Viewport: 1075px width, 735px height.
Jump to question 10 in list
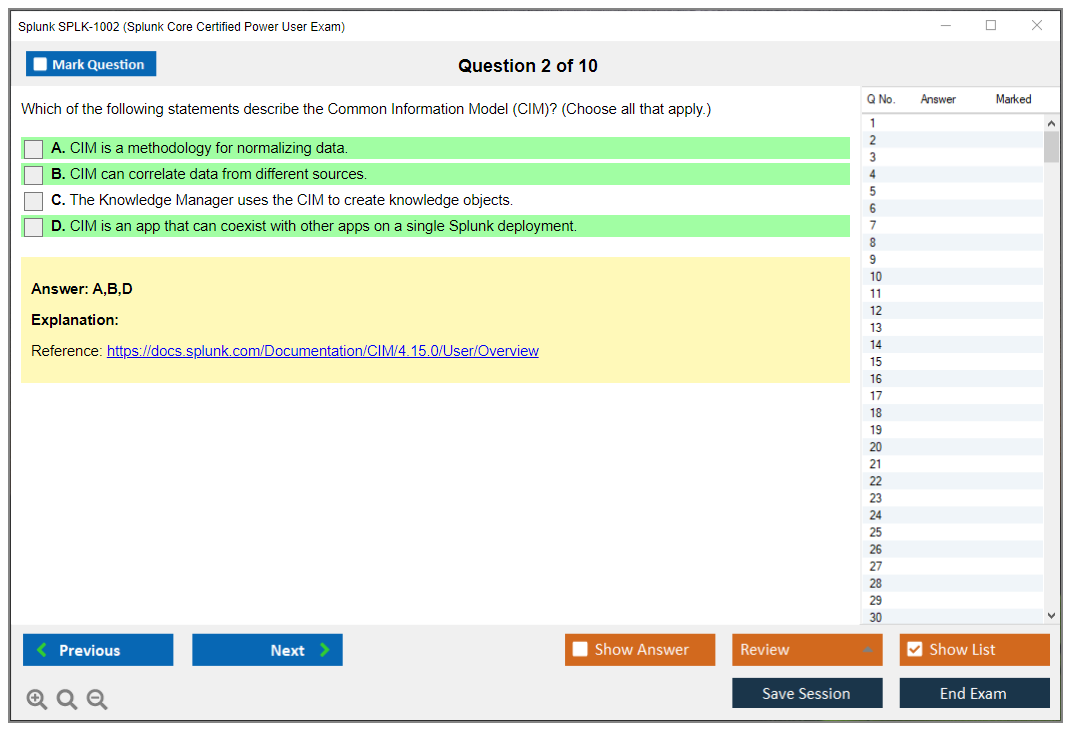[x=876, y=277]
